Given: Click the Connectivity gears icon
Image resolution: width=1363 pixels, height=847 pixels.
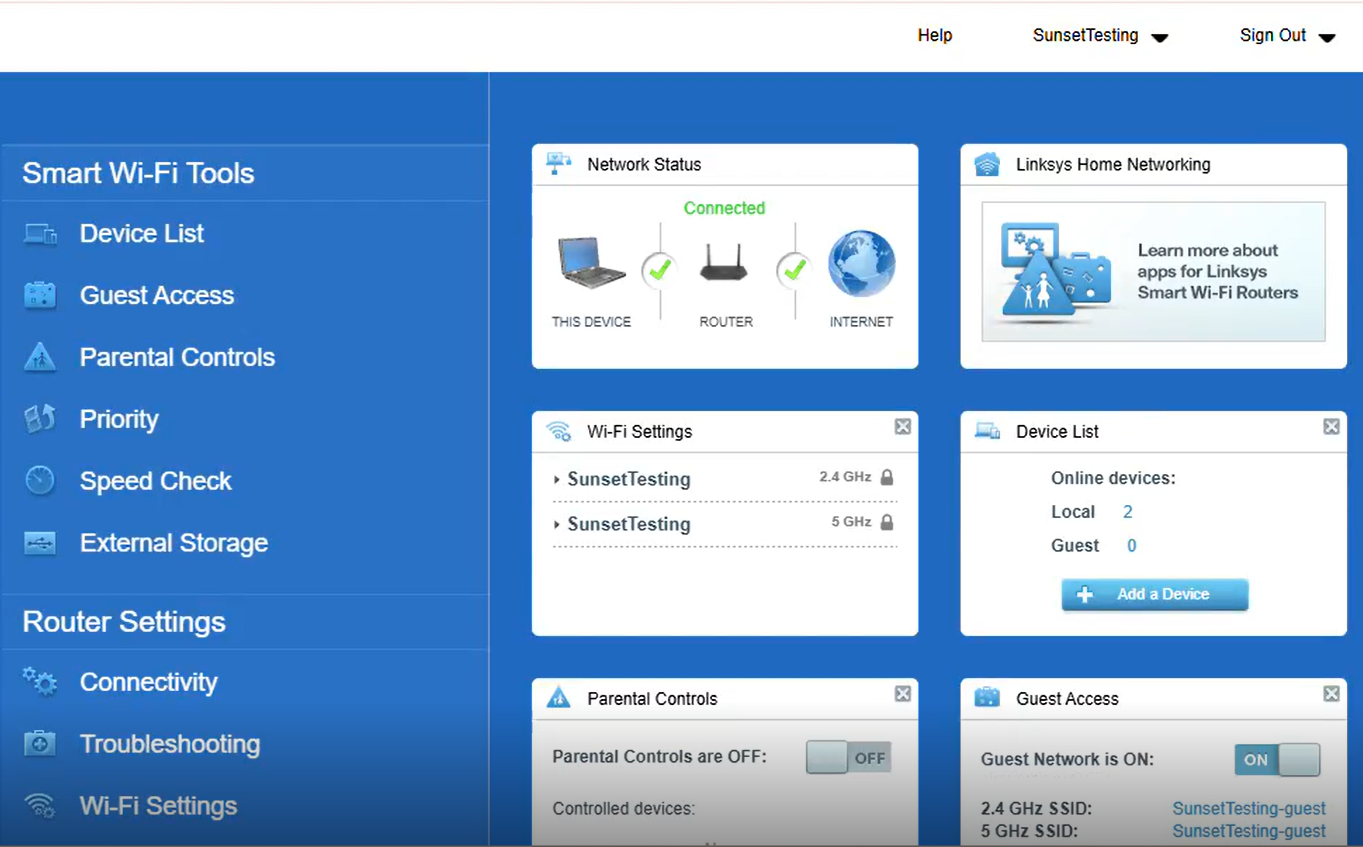Looking at the screenshot, I should pos(40,682).
